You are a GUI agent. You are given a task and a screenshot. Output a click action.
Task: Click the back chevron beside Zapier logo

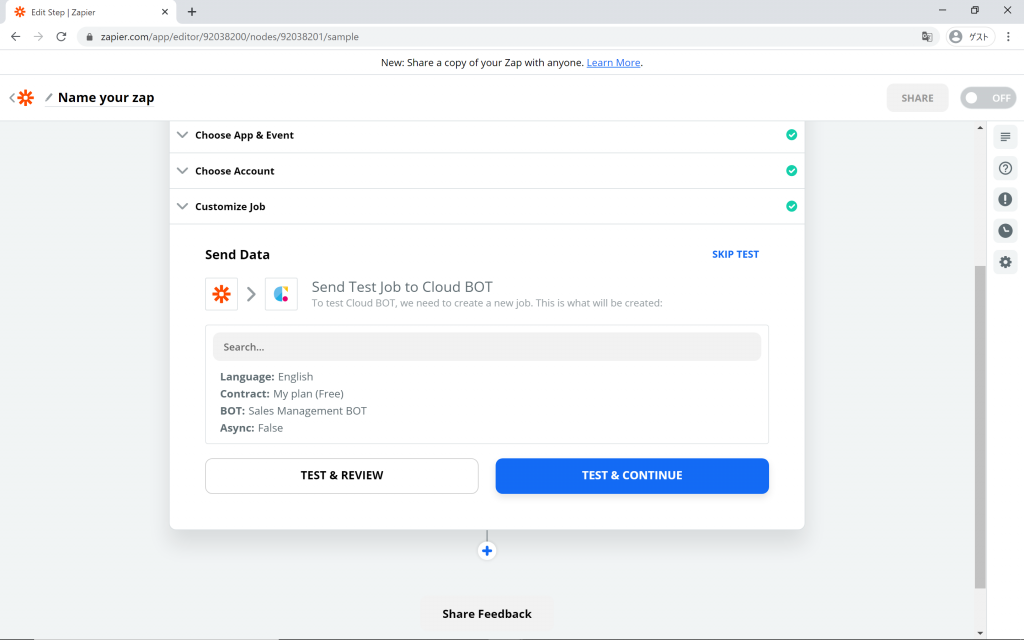pyautogui.click(x=12, y=98)
